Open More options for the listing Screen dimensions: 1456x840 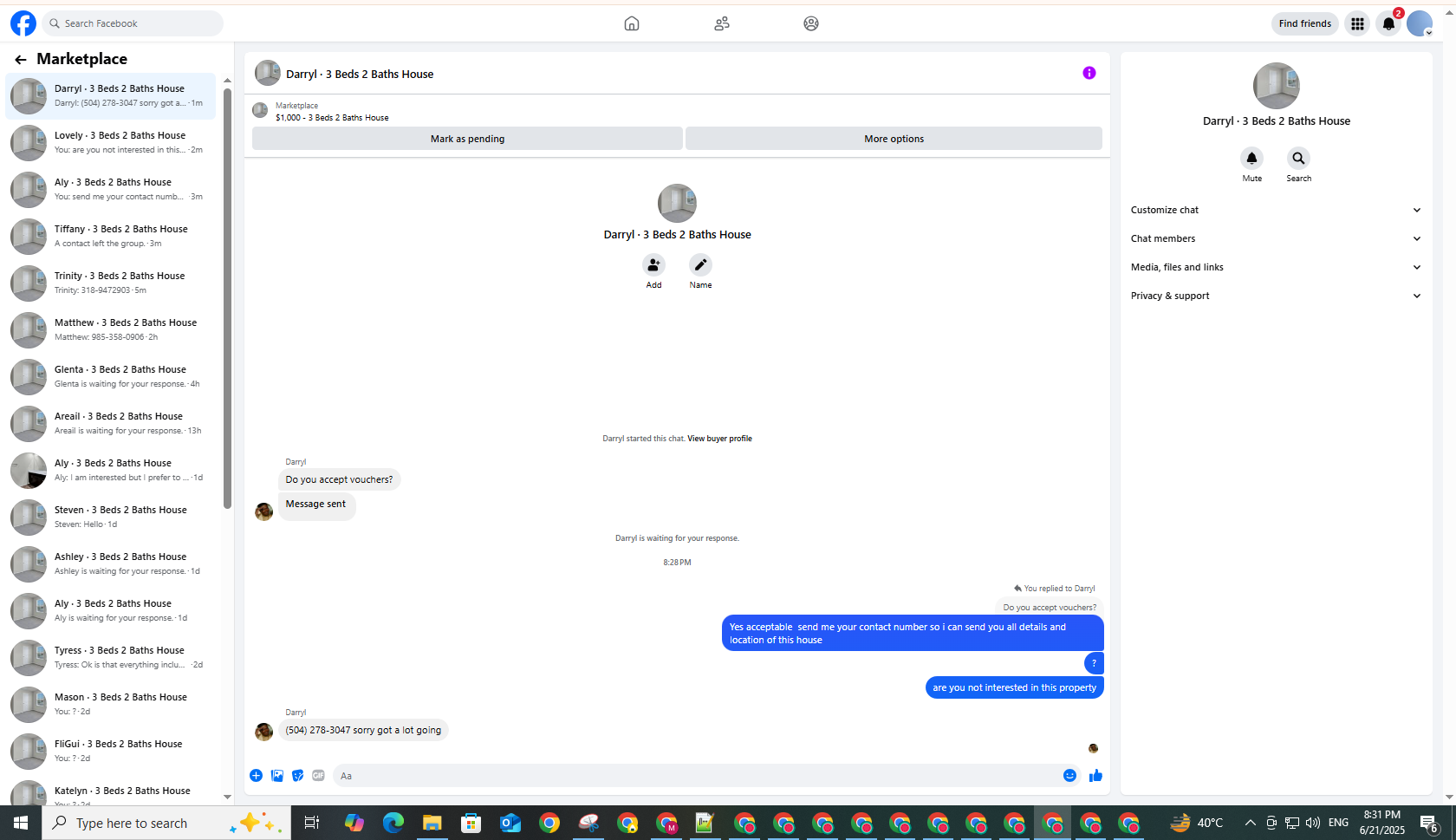pos(894,139)
